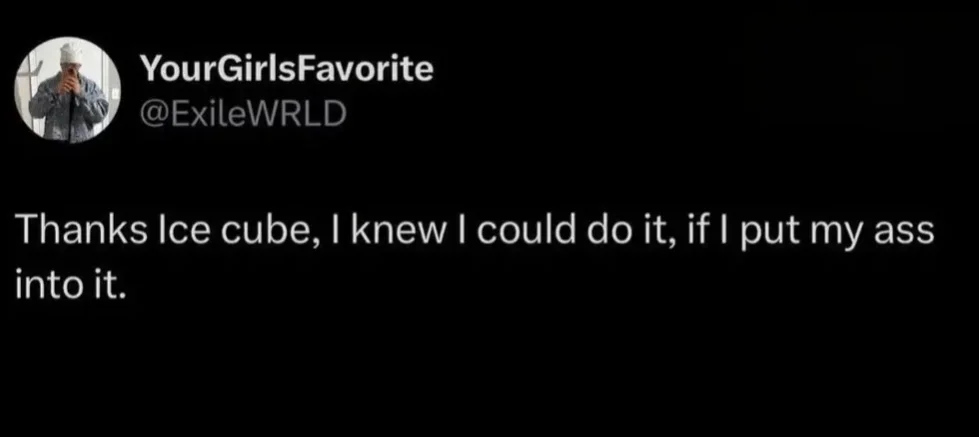Open the YourGirlsFavorite profile picture
This screenshot has height=437, width=979.
tap(68, 91)
